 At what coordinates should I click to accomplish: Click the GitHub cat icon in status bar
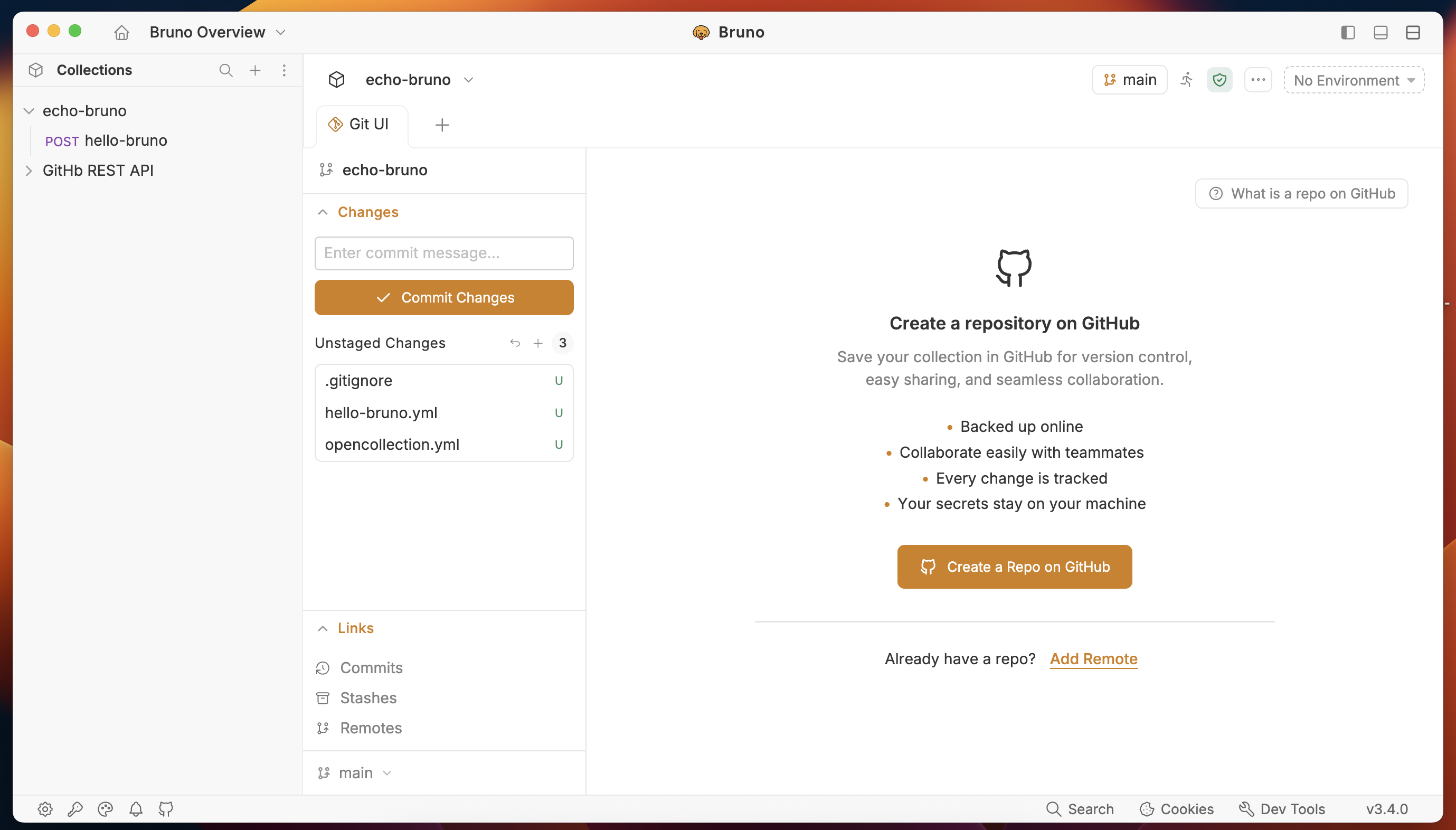point(166,809)
